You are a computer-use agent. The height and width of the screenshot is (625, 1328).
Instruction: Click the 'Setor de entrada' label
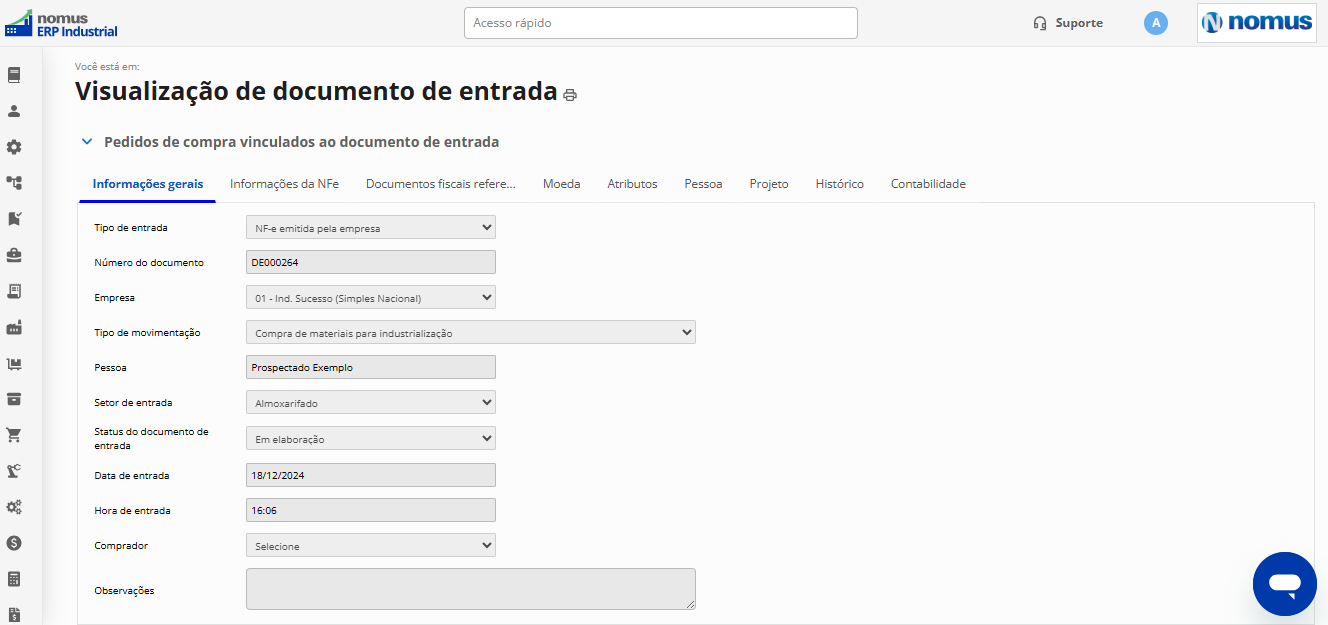coord(133,403)
